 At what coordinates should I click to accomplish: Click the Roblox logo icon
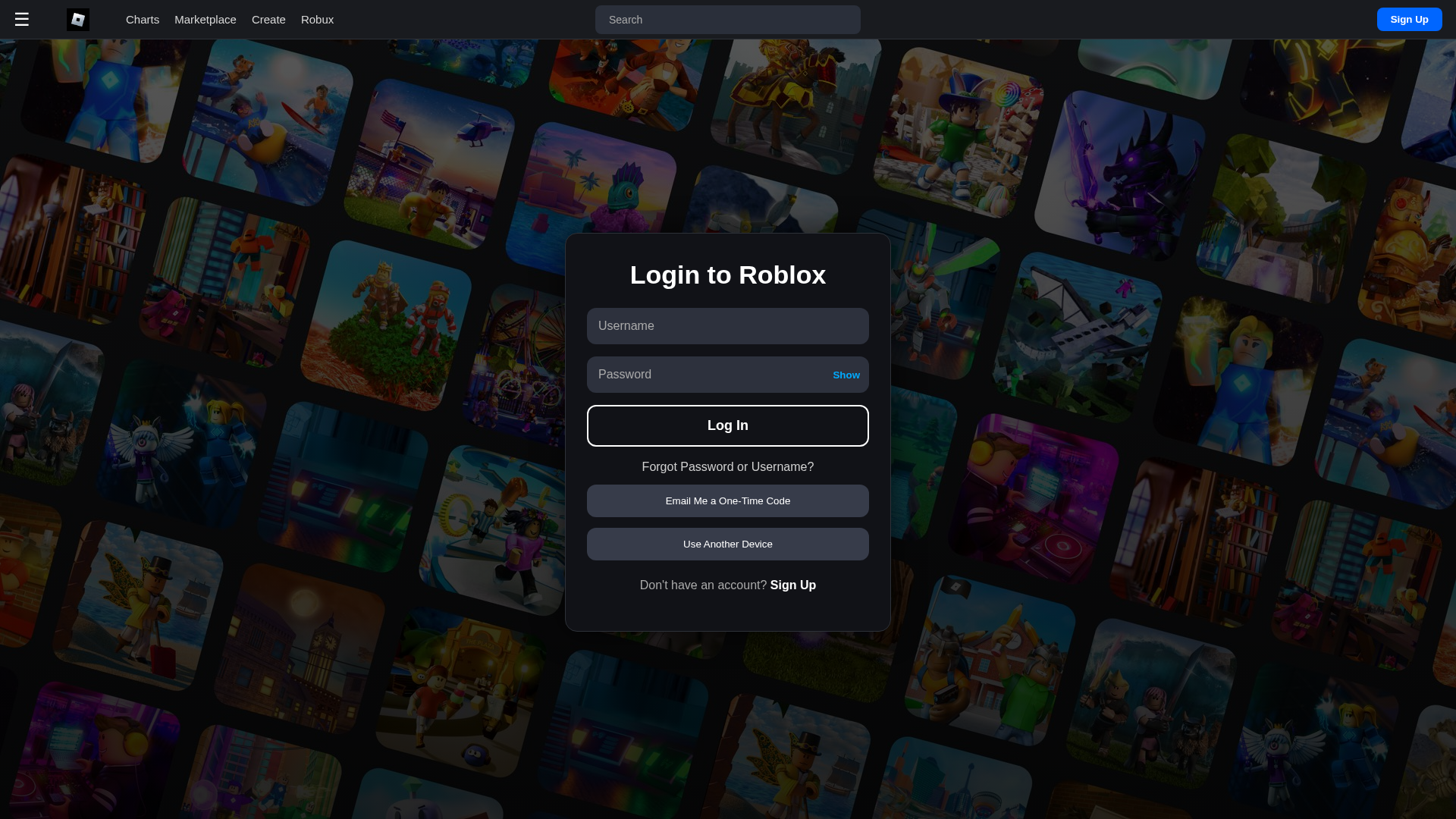[78, 20]
